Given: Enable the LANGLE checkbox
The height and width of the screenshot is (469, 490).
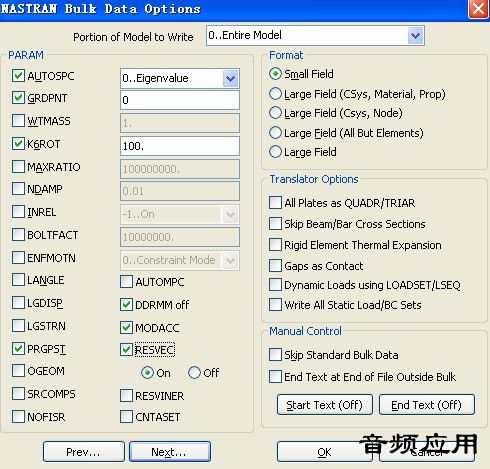Looking at the screenshot, I should (18, 280).
